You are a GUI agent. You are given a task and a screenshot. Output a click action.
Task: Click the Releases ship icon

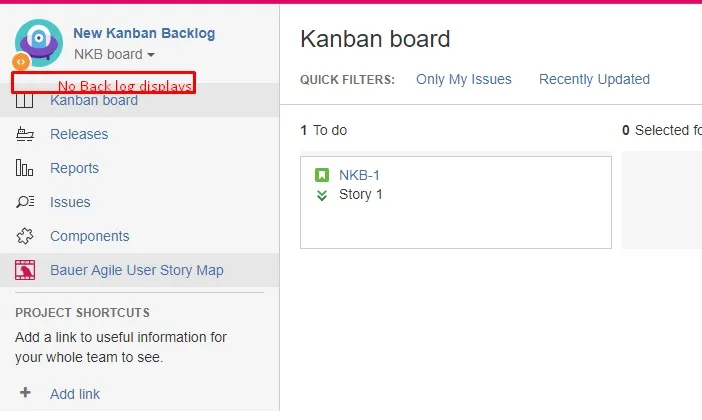point(26,135)
